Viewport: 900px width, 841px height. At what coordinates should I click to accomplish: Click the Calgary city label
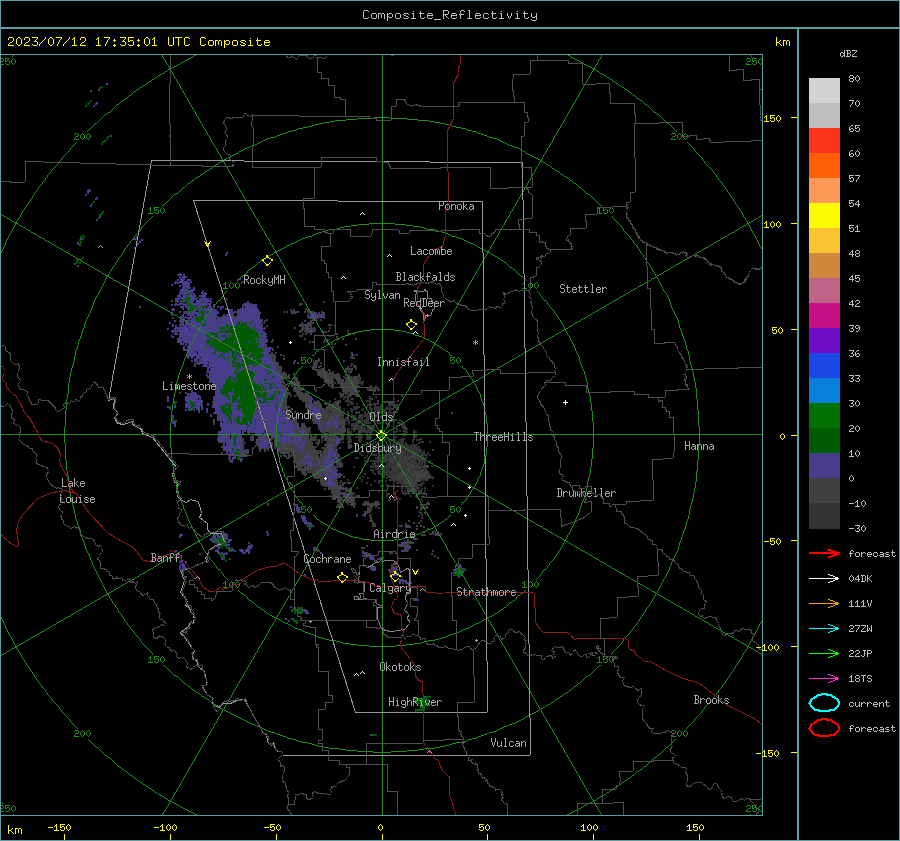(390, 588)
